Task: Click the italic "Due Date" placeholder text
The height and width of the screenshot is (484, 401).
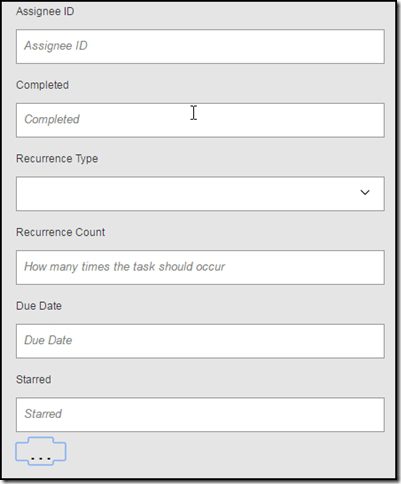Action: [x=48, y=340]
